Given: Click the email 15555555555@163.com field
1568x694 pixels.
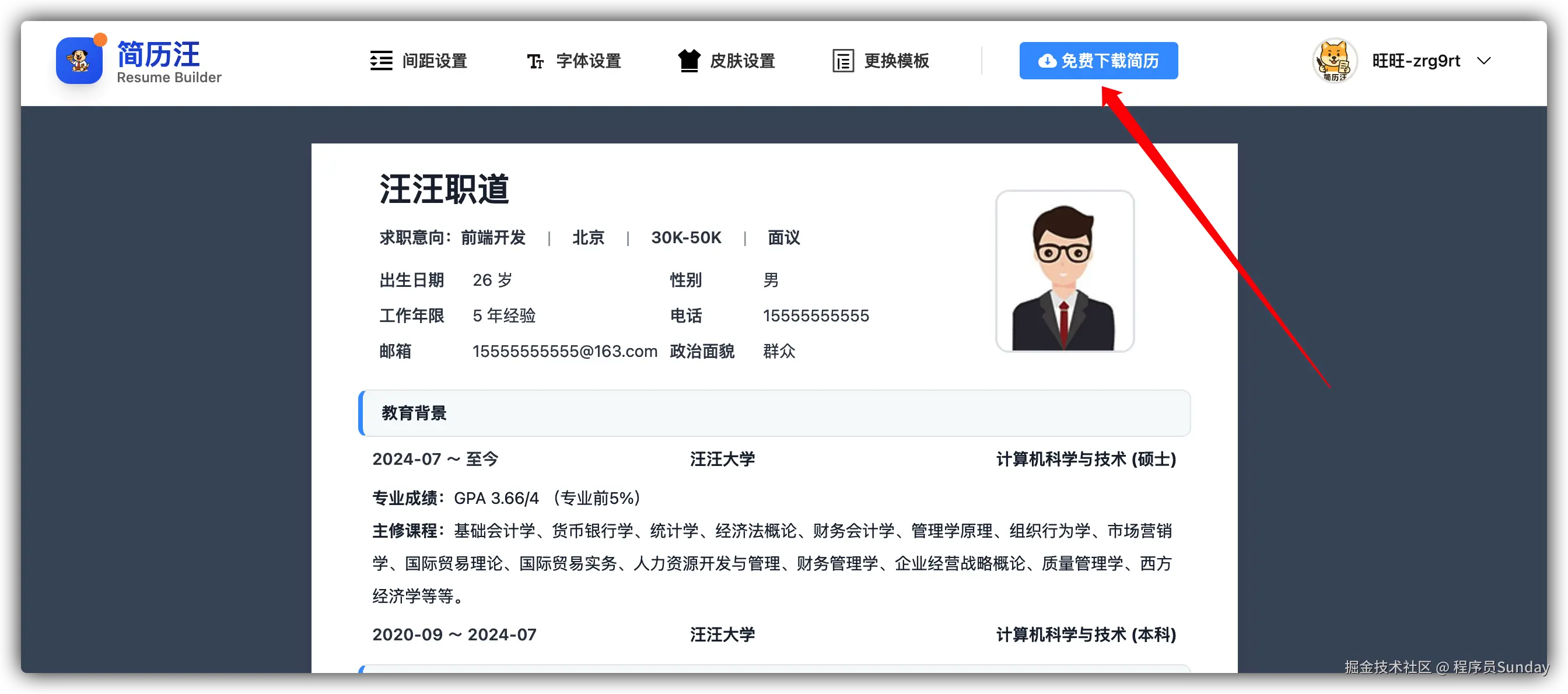Looking at the screenshot, I should coord(565,351).
